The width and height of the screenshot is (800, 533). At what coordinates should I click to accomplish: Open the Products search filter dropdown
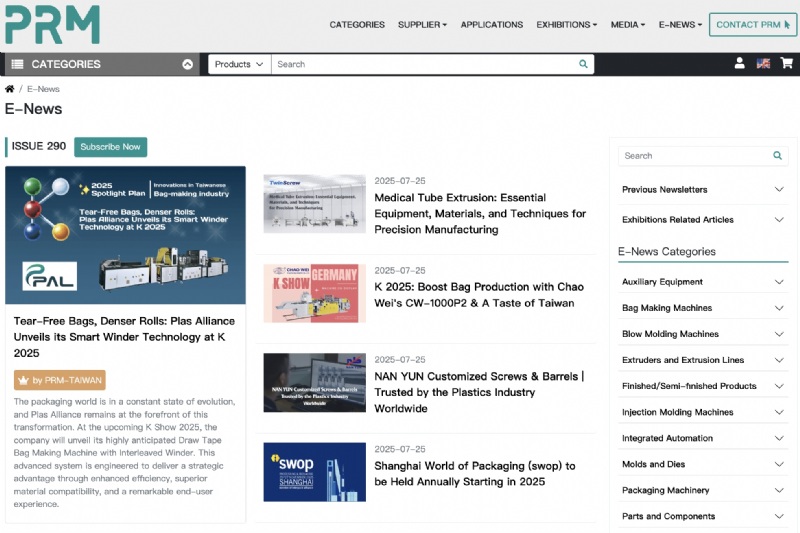point(239,64)
